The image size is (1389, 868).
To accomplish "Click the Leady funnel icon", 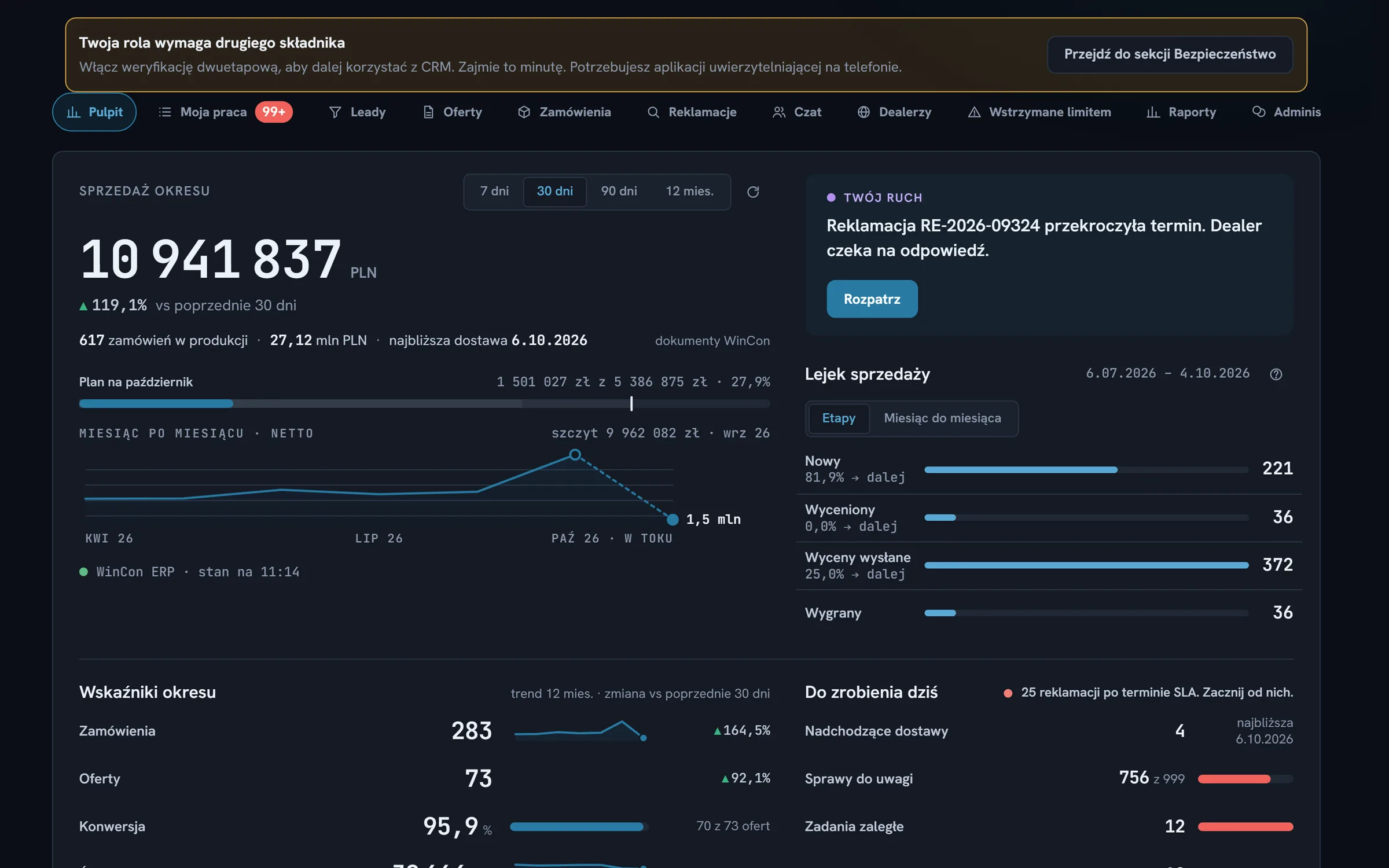I will pos(335,112).
